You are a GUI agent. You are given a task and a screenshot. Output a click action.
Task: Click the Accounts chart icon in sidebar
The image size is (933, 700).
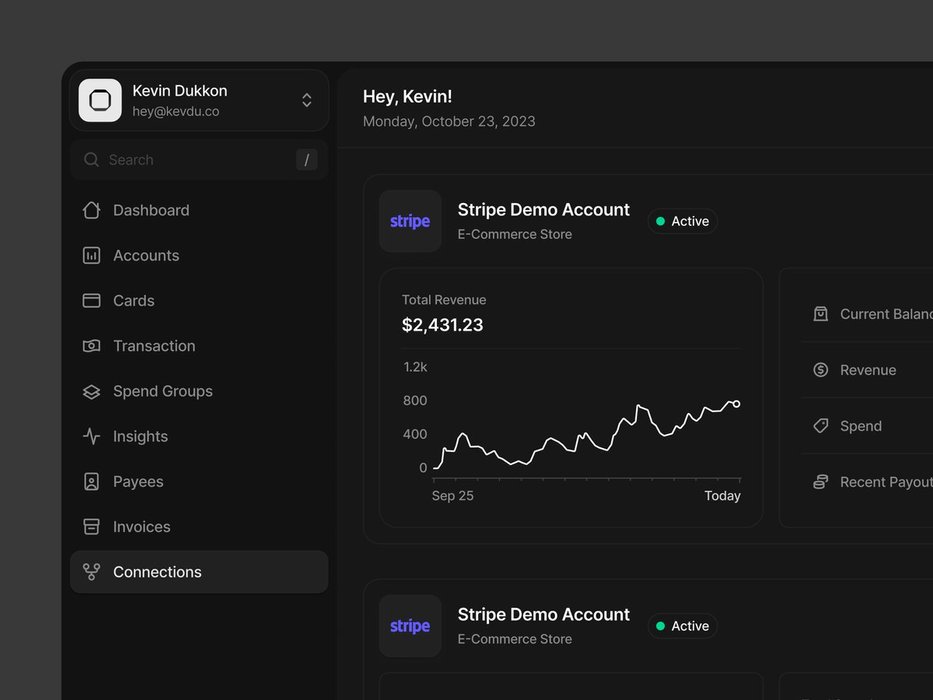(91, 256)
